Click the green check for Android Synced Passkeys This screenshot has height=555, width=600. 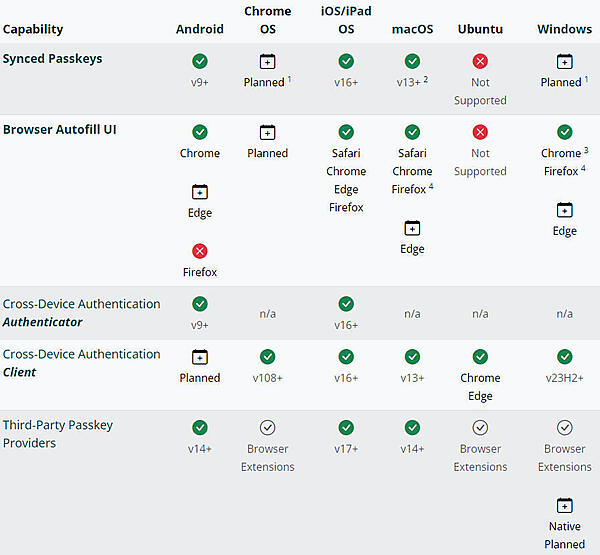[200, 62]
